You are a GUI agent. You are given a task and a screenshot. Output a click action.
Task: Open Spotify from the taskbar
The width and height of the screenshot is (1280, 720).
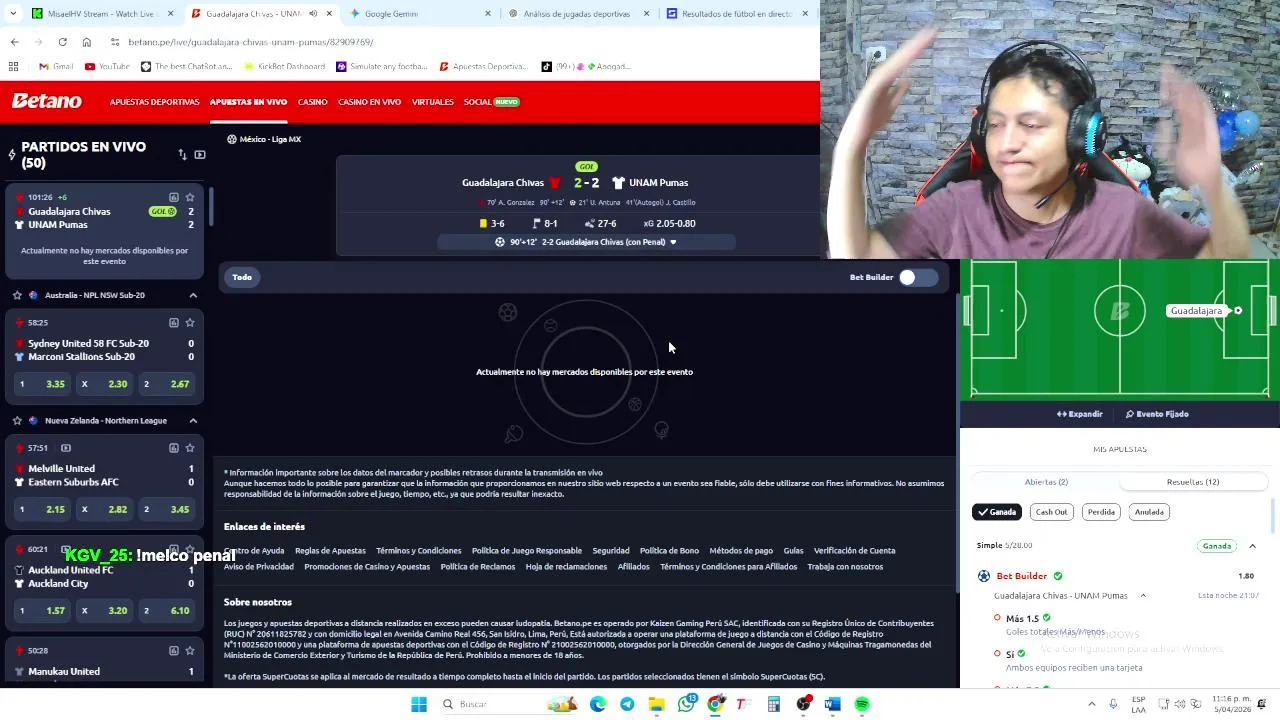862,704
